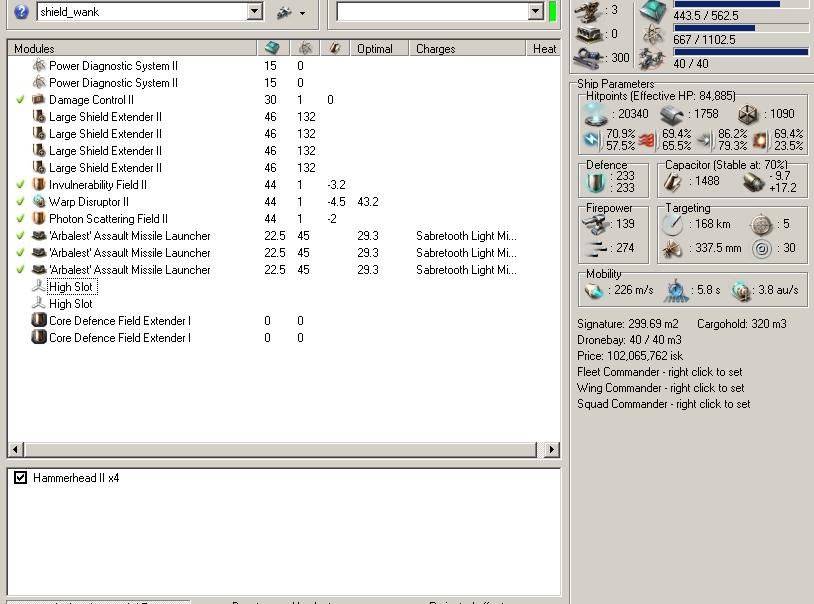Sort by the Modules column header
This screenshot has width=814, height=604.
click(x=132, y=48)
